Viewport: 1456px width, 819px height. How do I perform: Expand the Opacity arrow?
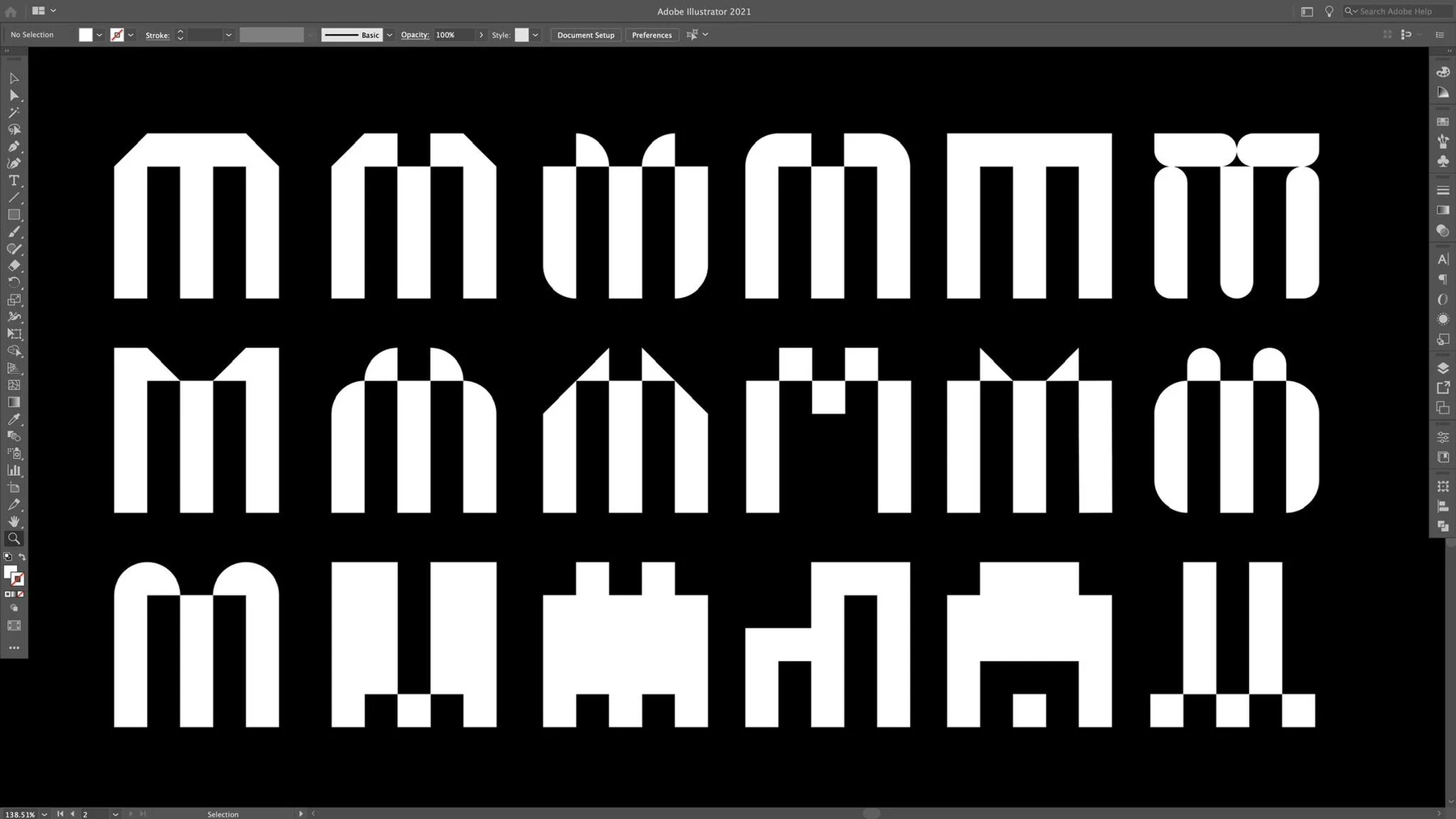[x=481, y=35]
